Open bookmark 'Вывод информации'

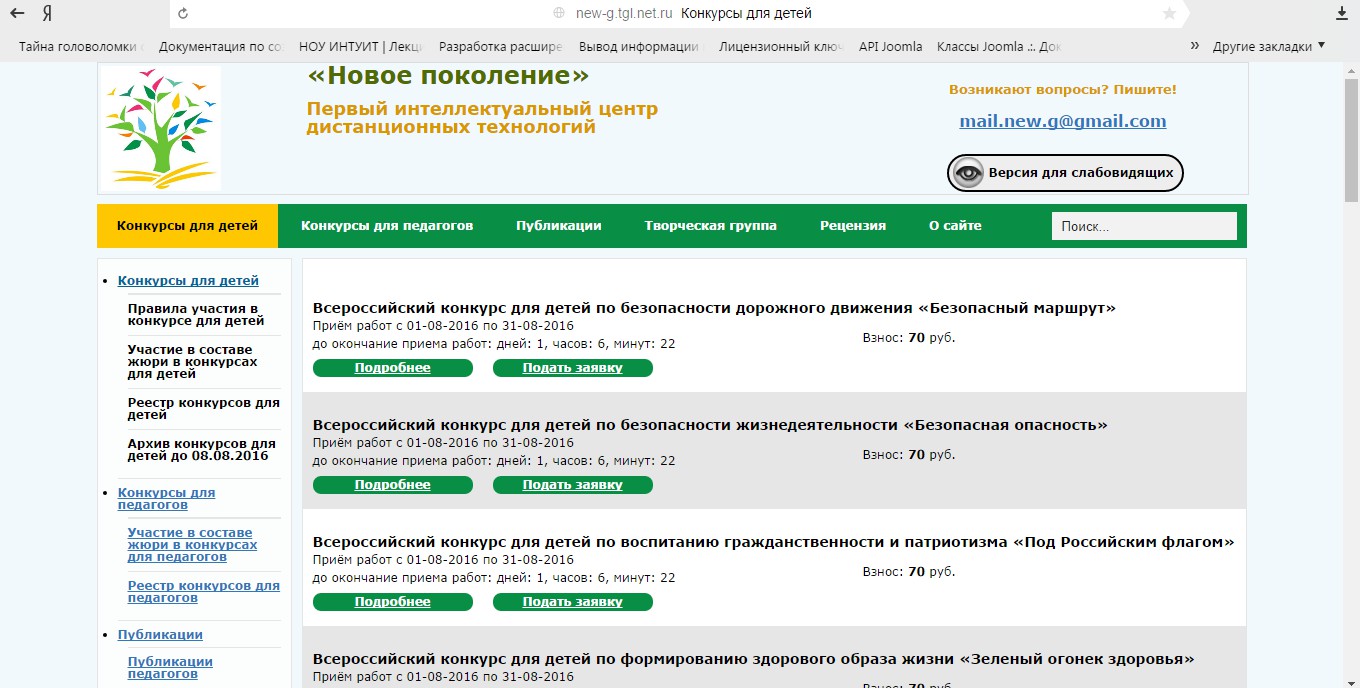(x=640, y=46)
